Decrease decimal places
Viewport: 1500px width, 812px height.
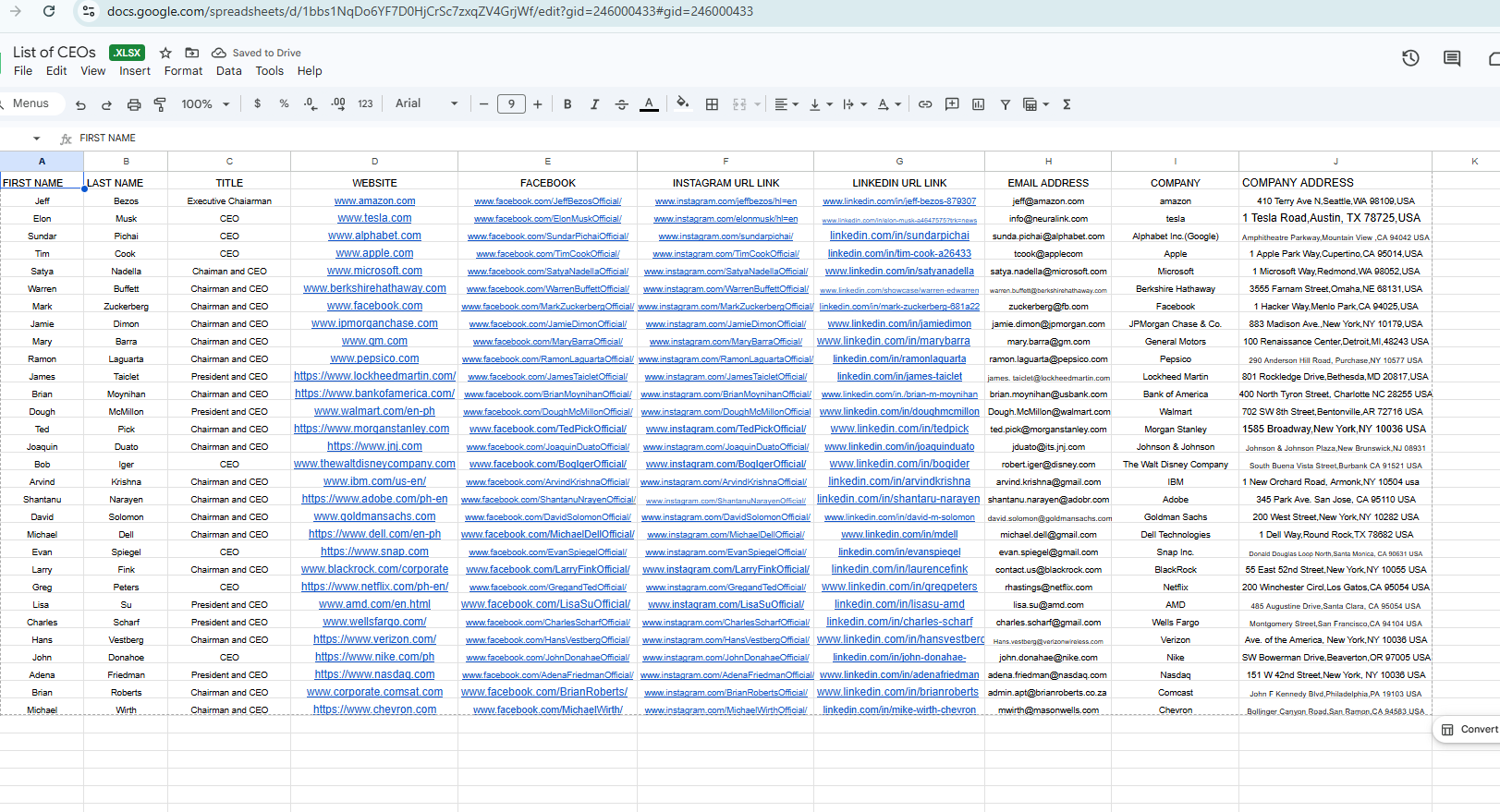click(x=311, y=104)
